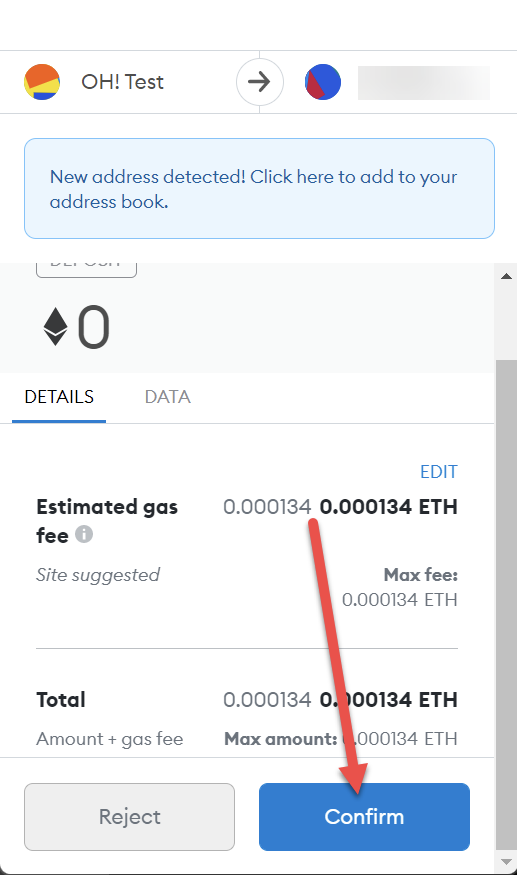Add new address to address book

pos(259,189)
